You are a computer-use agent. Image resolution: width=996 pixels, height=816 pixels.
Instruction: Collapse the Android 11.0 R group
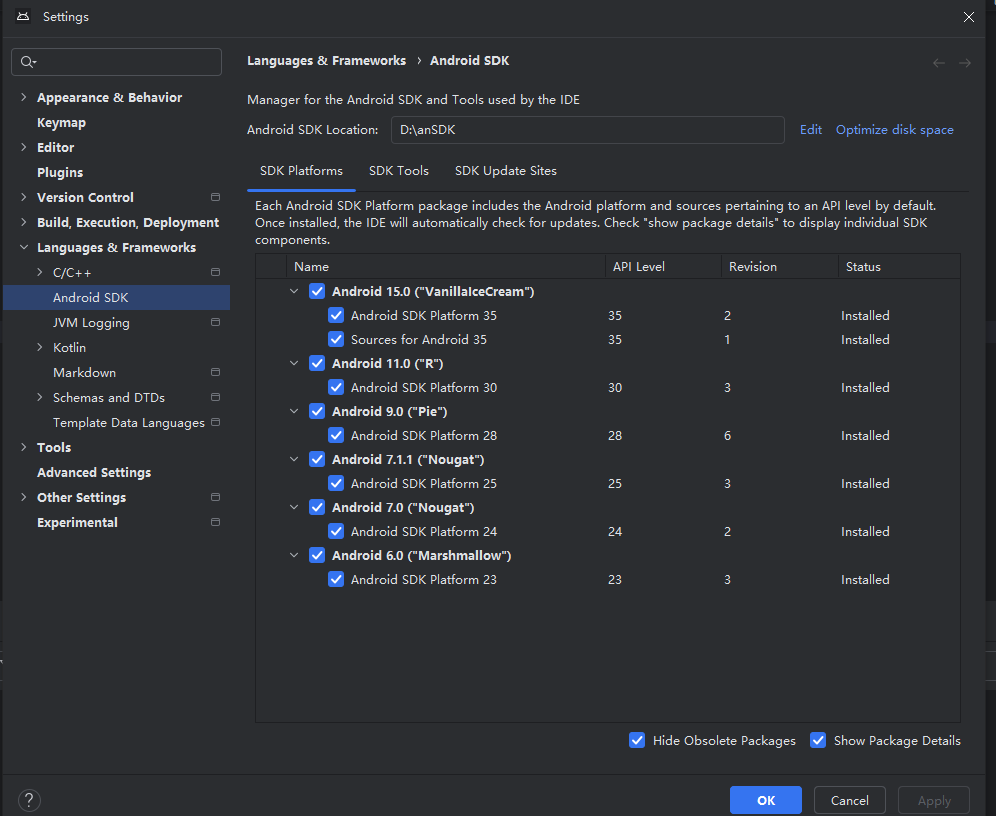click(x=294, y=363)
